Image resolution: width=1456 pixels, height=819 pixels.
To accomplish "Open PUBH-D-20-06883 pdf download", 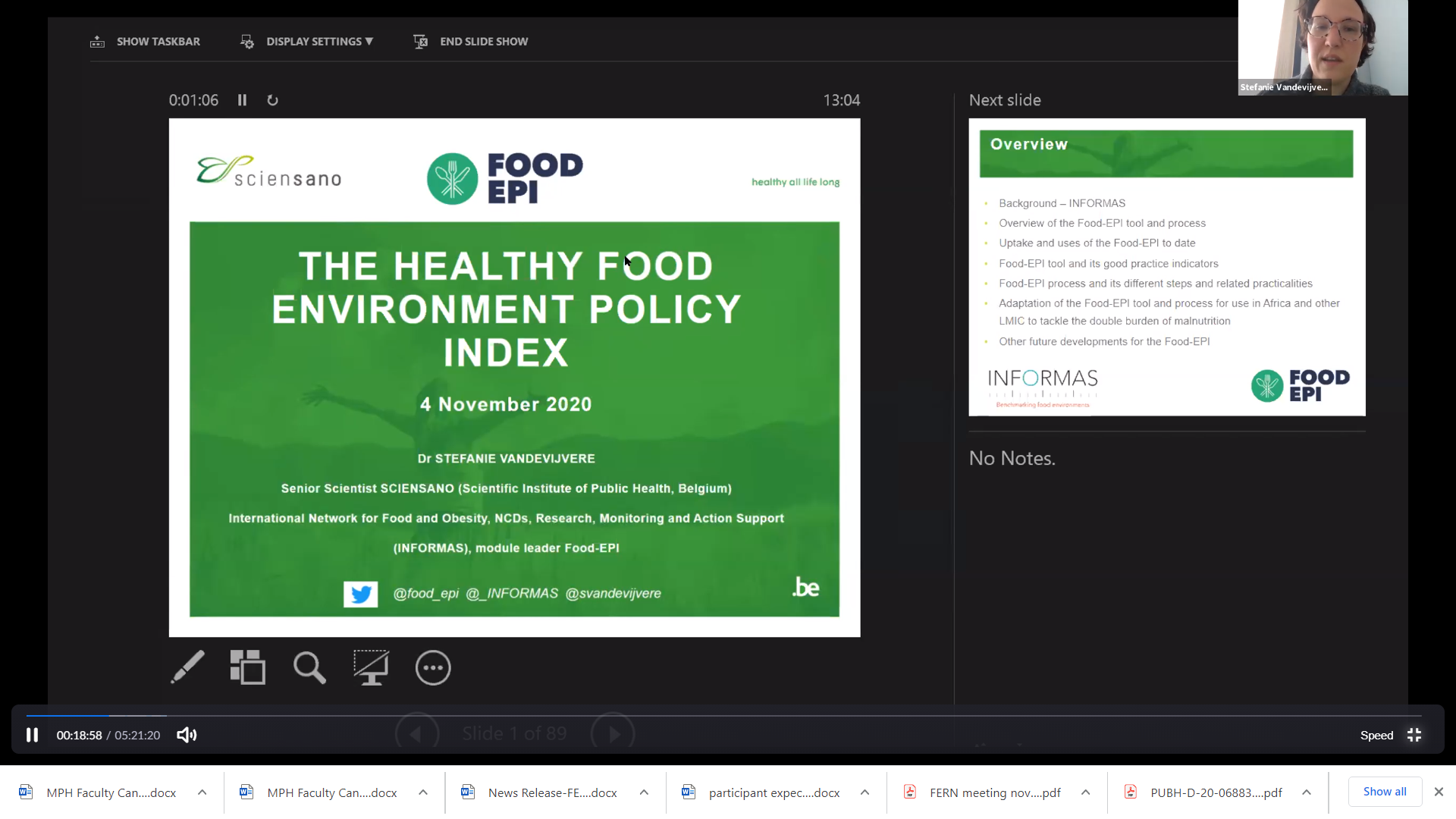I will [1216, 792].
